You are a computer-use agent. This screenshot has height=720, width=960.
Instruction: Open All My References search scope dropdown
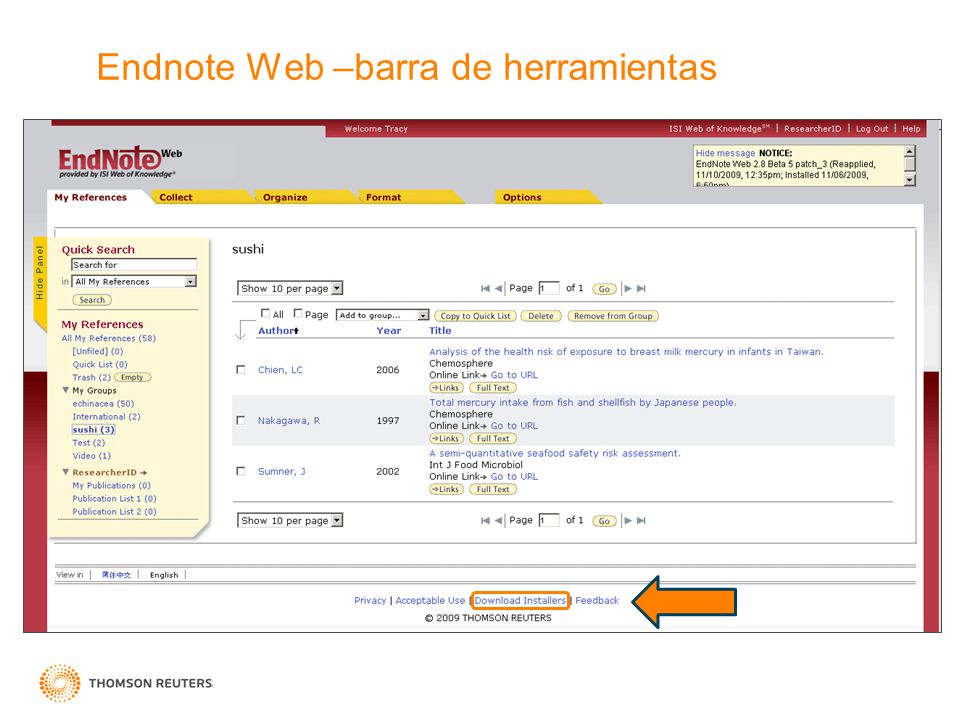(x=134, y=282)
